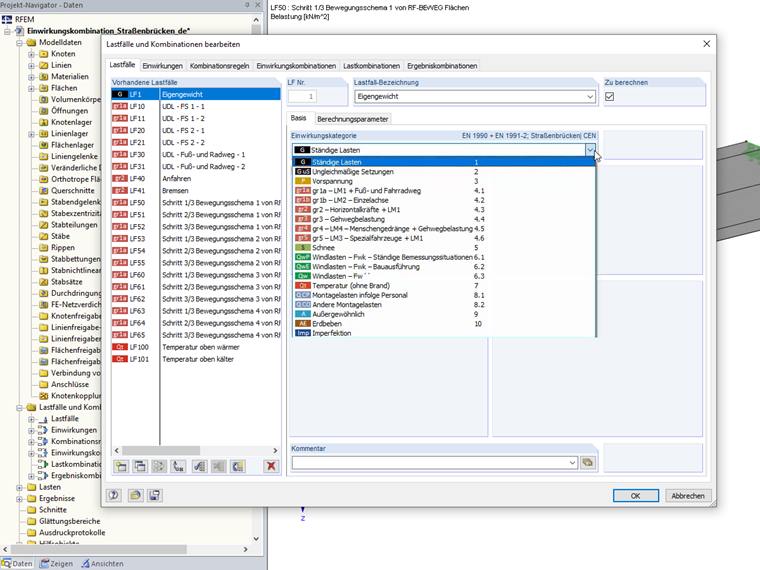The height and width of the screenshot is (570, 760).
Task: Expand the Ergebnisse tree node
Action: pyautogui.click(x=19, y=498)
